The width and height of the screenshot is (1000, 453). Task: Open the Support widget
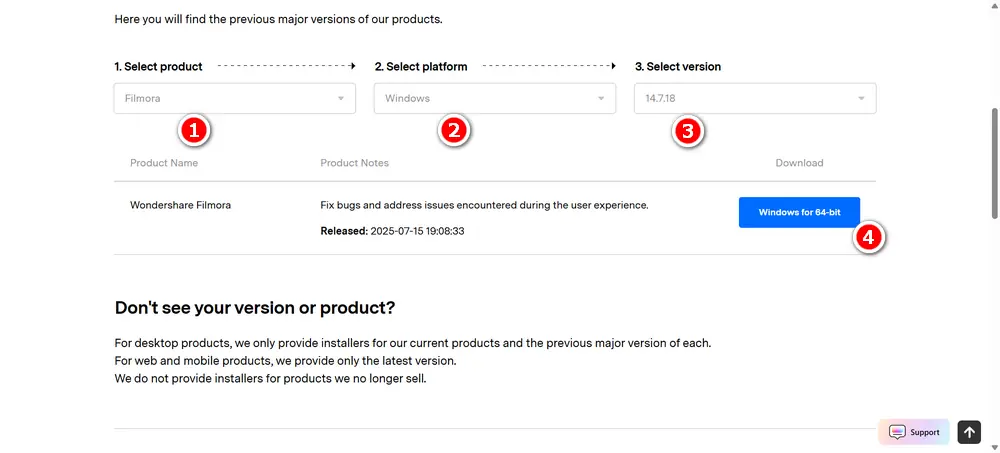point(914,432)
